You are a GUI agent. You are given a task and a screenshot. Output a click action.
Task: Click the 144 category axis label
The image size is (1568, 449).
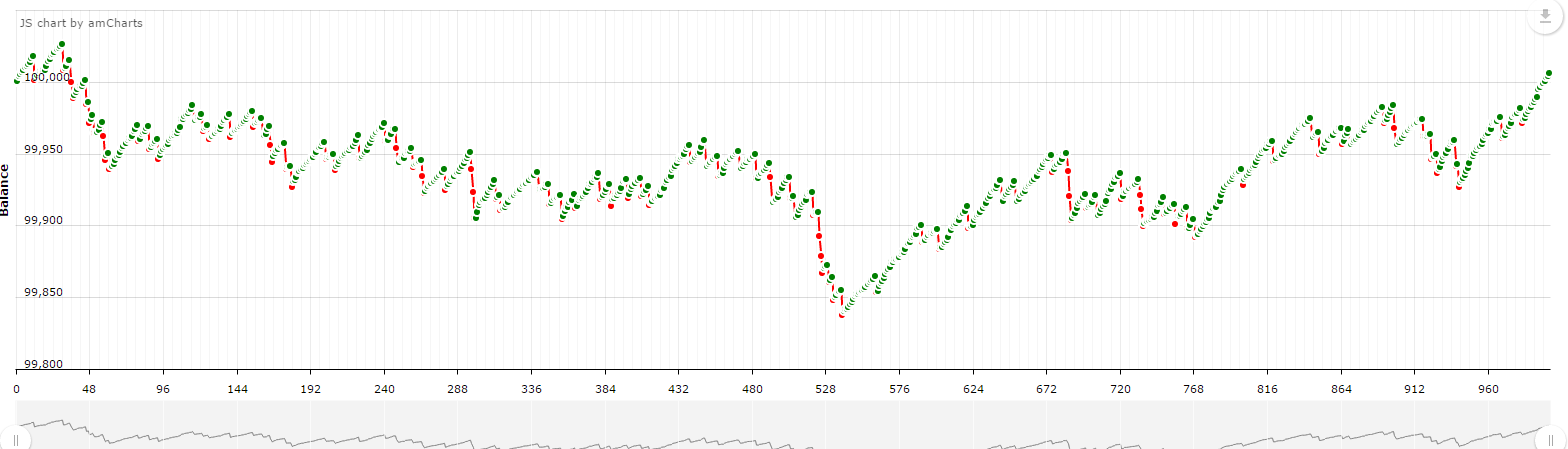(x=237, y=388)
